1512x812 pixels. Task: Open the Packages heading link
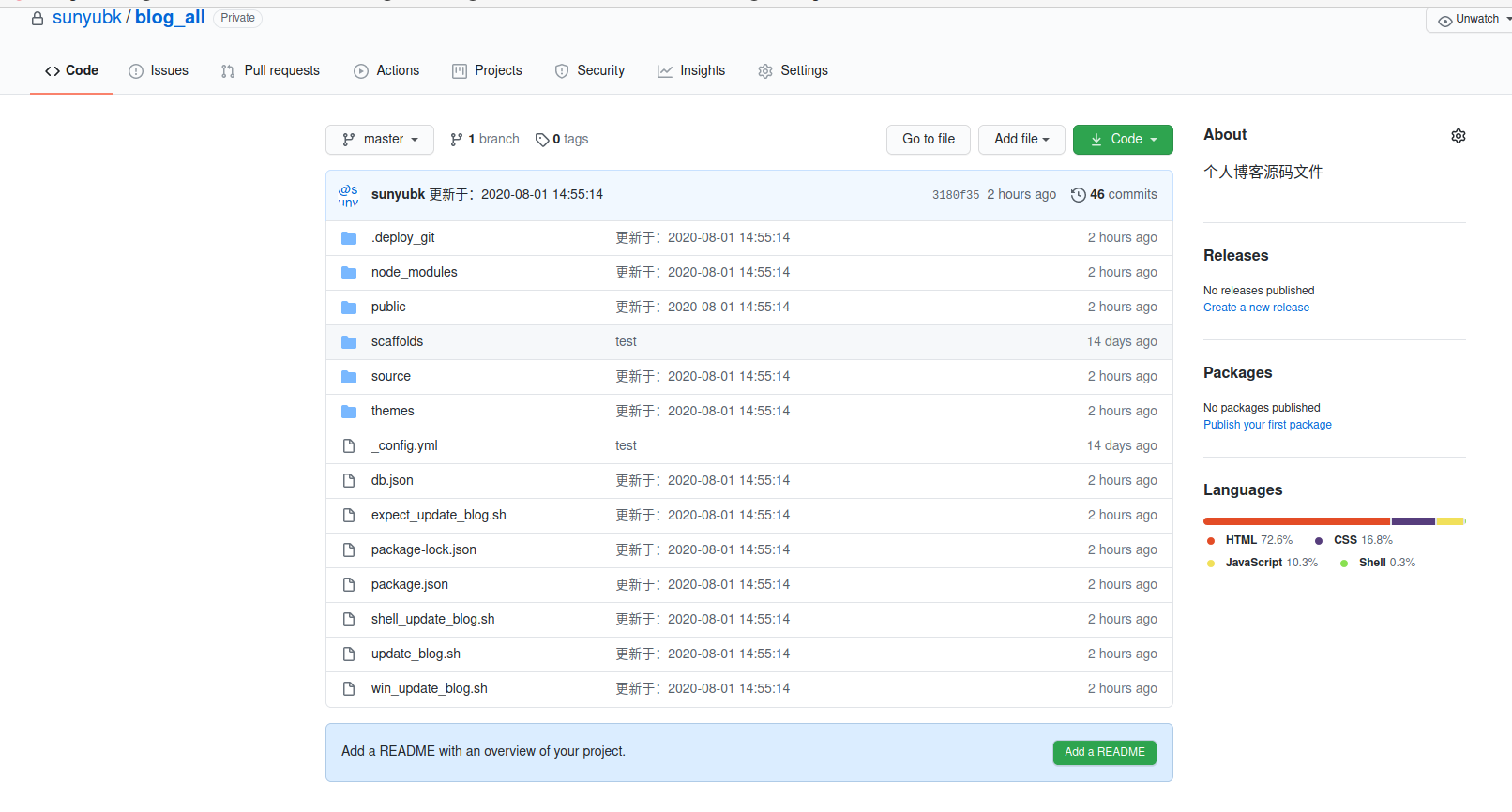point(1237,373)
